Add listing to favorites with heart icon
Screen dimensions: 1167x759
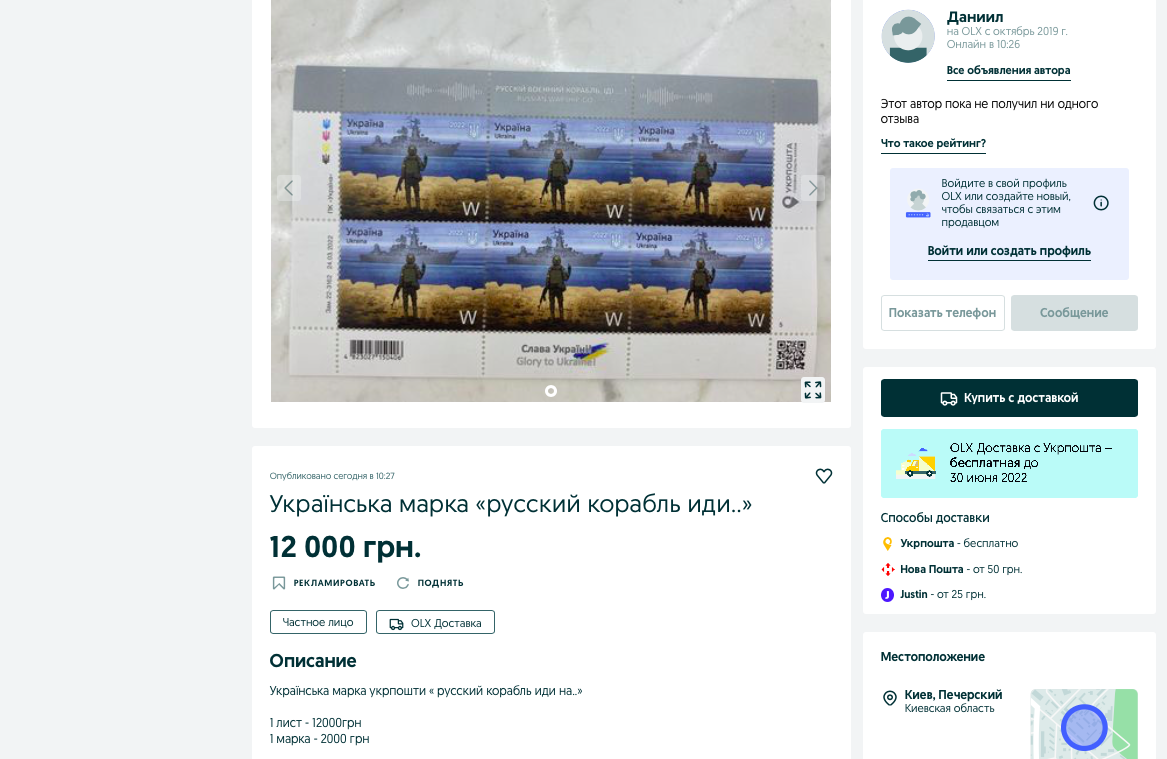pos(823,476)
